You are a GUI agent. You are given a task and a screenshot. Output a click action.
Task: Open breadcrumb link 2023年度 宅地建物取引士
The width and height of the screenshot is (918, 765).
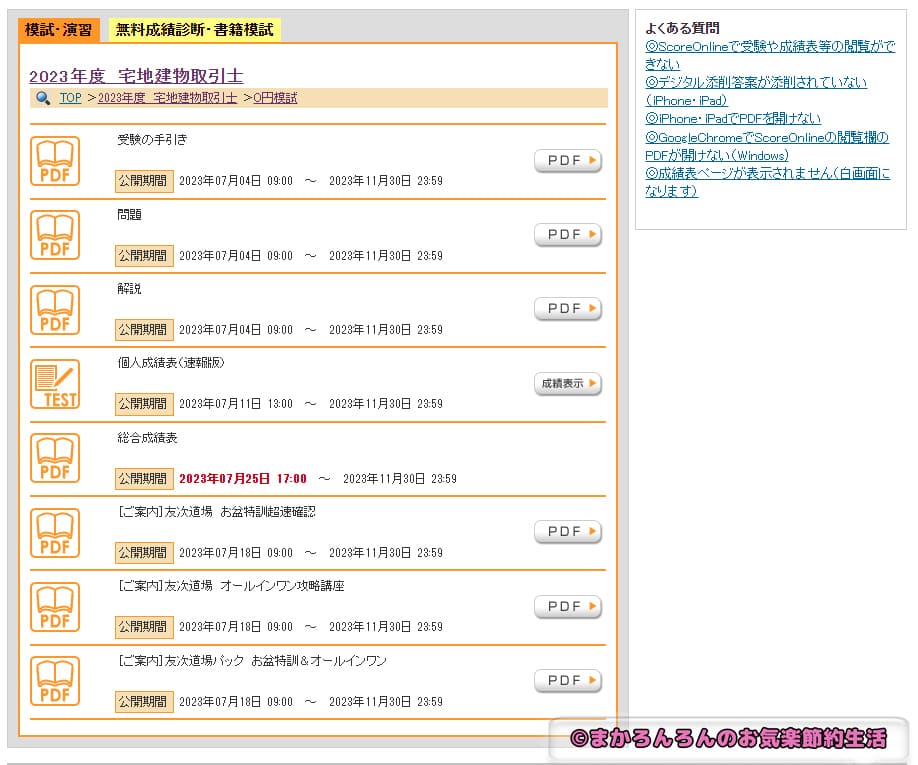point(167,98)
